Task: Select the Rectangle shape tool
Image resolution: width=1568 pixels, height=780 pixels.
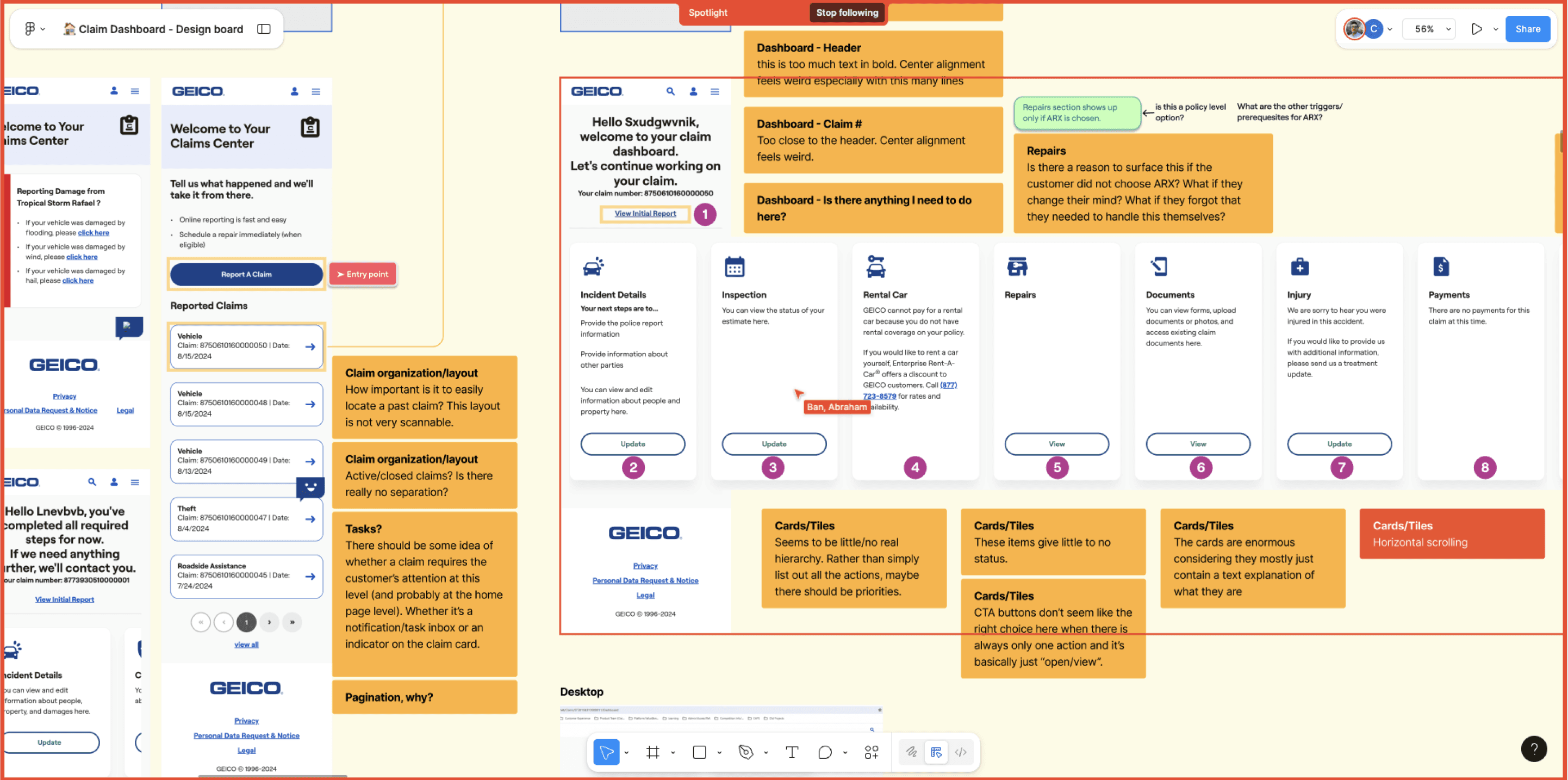Action: tap(699, 753)
